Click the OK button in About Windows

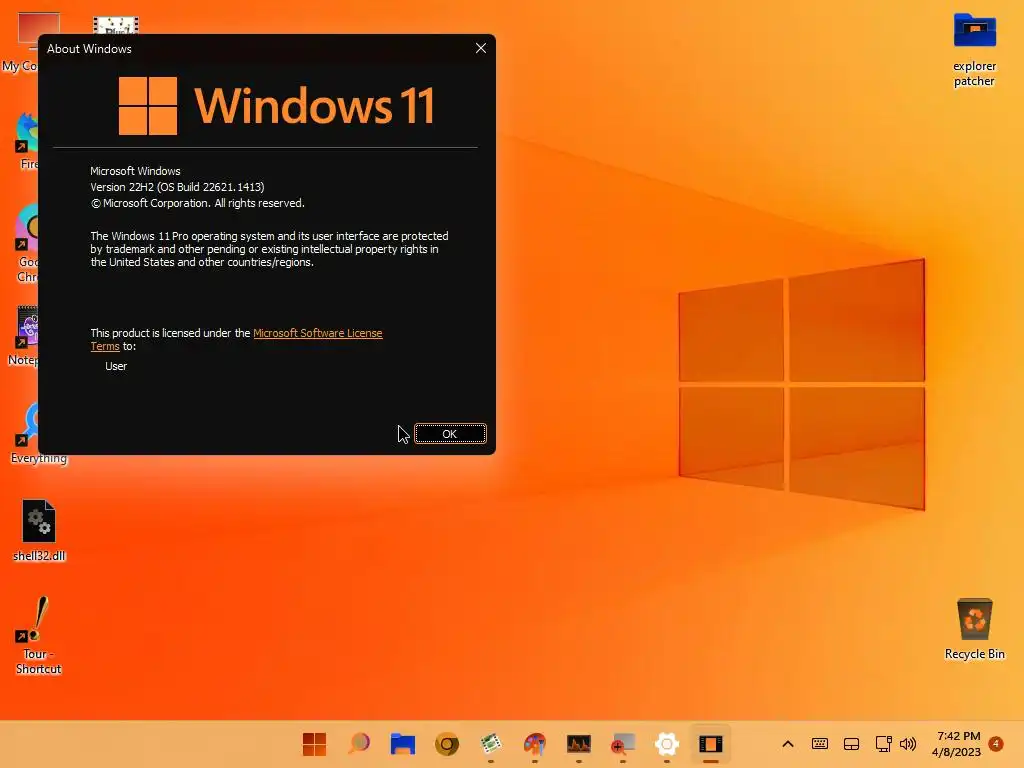(450, 434)
